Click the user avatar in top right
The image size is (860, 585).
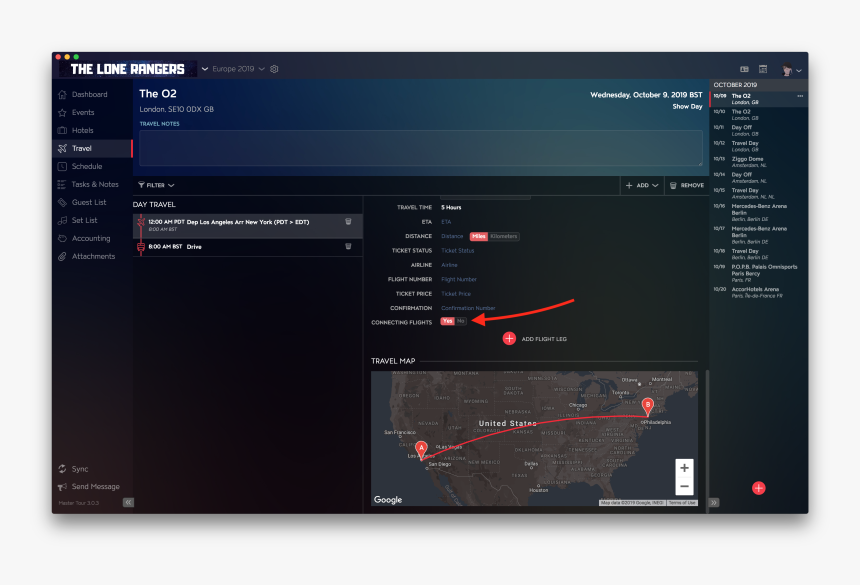click(787, 70)
